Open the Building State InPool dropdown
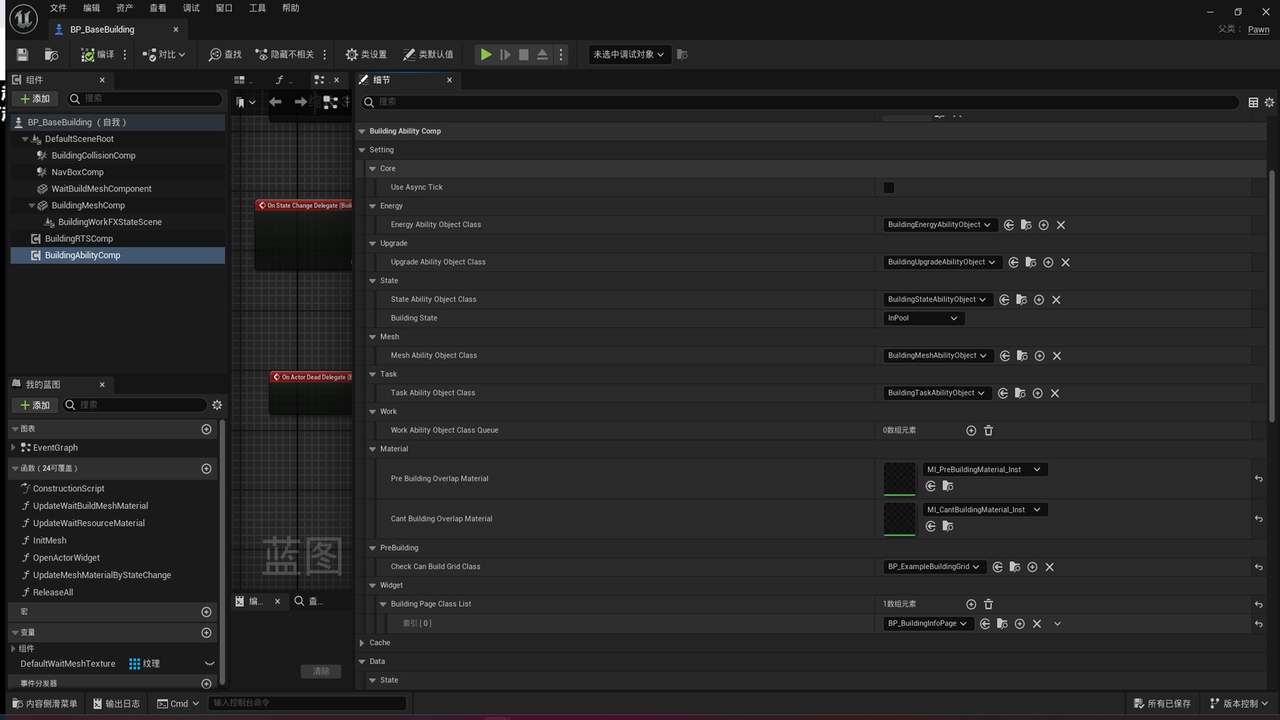This screenshot has height=720, width=1280. click(924, 318)
